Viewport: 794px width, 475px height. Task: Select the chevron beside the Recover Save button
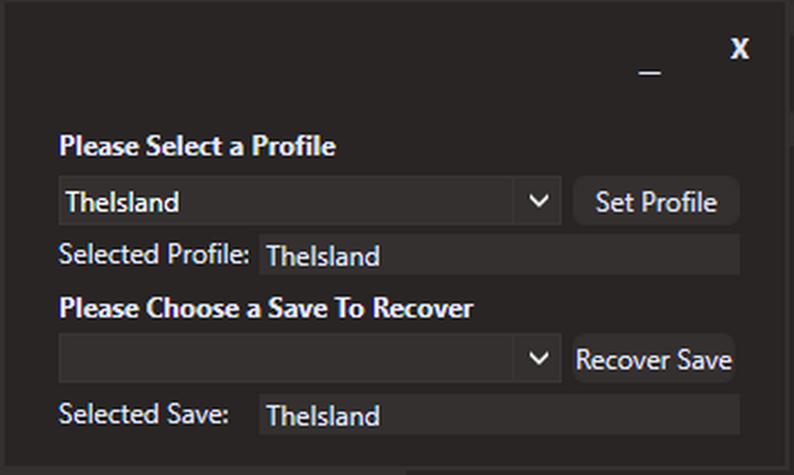pos(539,358)
